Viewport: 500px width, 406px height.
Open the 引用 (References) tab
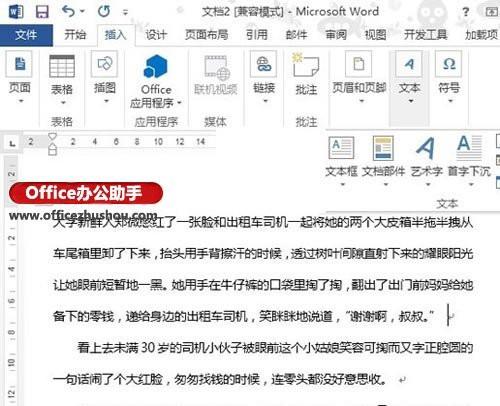click(257, 35)
